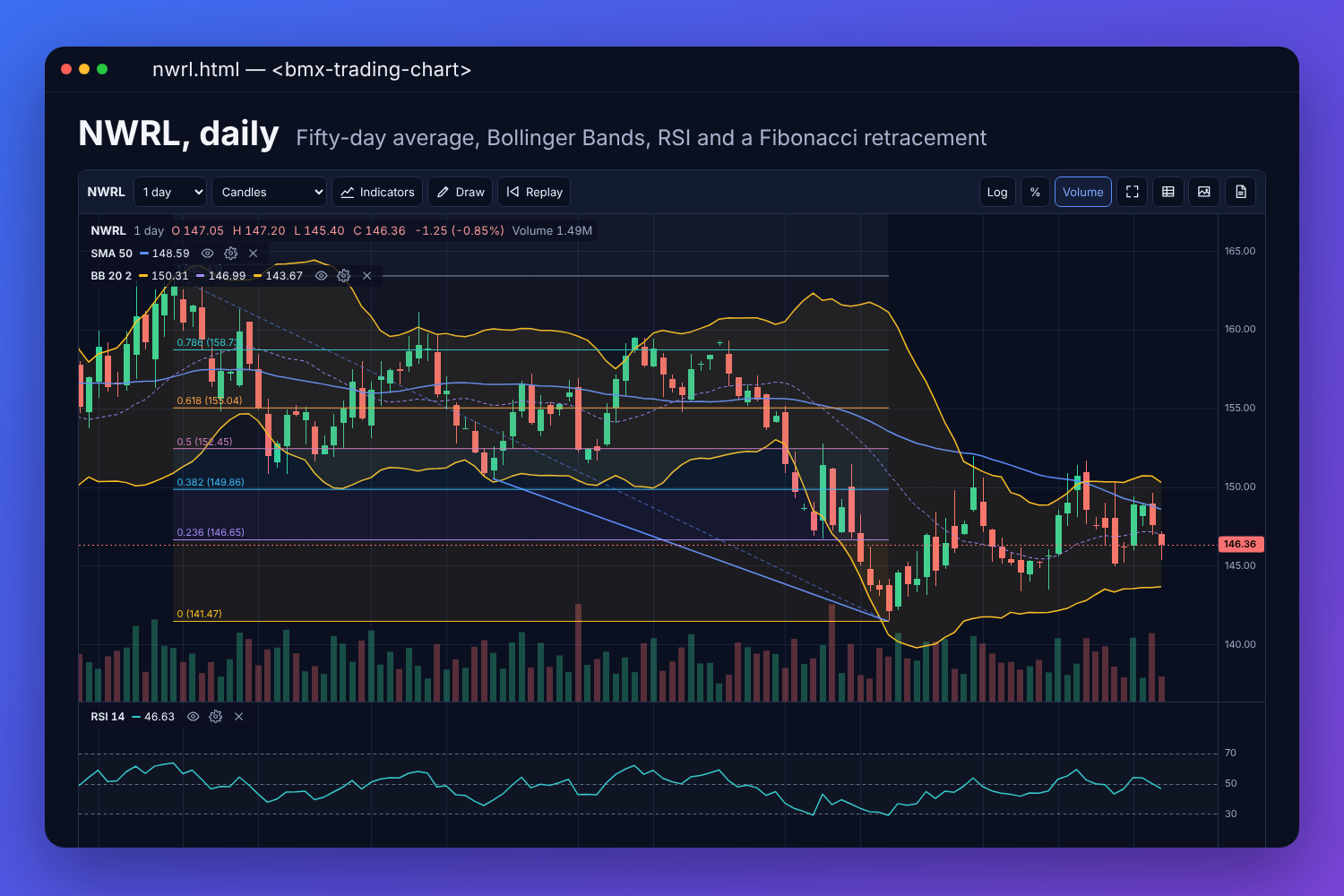The height and width of the screenshot is (896, 1344).
Task: Click the document export icon
Action: (1241, 192)
